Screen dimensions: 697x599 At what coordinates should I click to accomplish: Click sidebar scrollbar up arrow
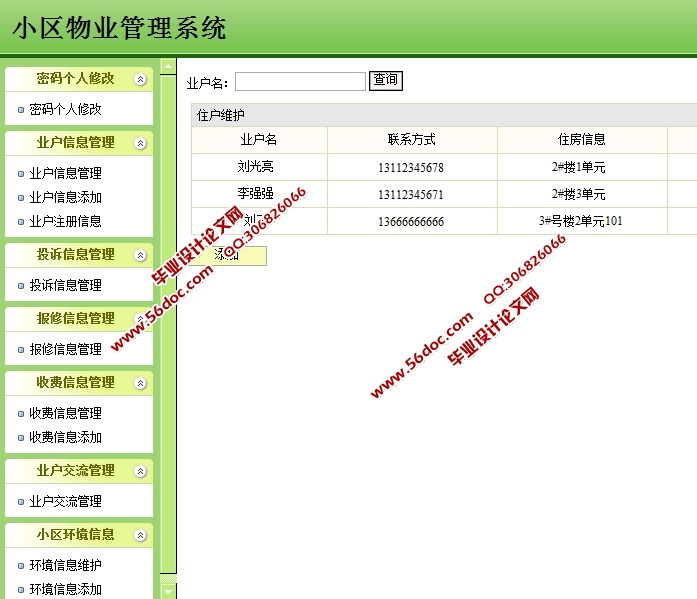(168, 67)
